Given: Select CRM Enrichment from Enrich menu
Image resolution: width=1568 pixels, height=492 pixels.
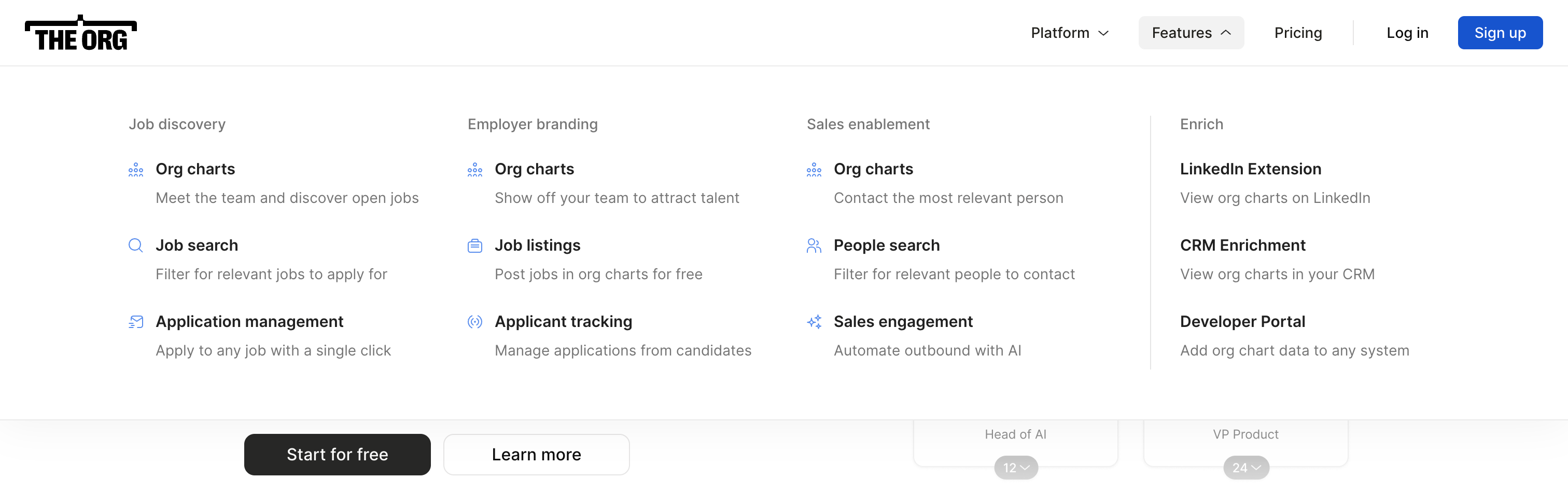Looking at the screenshot, I should [1242, 245].
